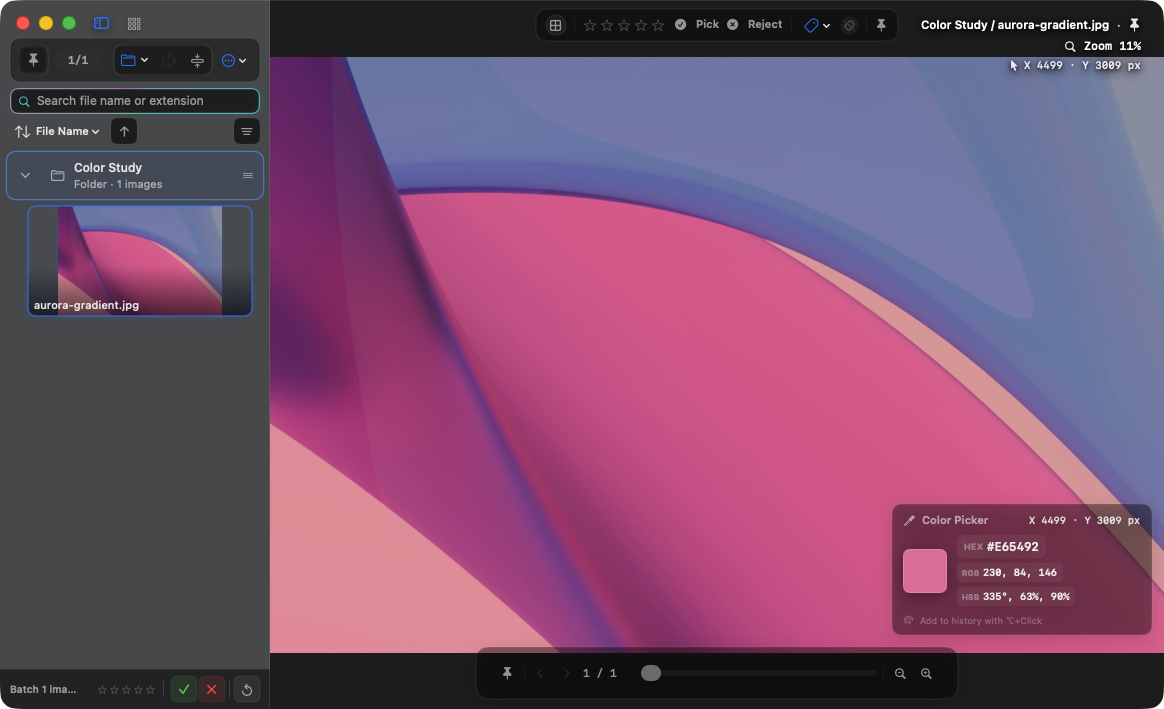The height and width of the screenshot is (709, 1164).
Task: Open the folder dropdown in sidebar toolbar
Action: (134, 60)
